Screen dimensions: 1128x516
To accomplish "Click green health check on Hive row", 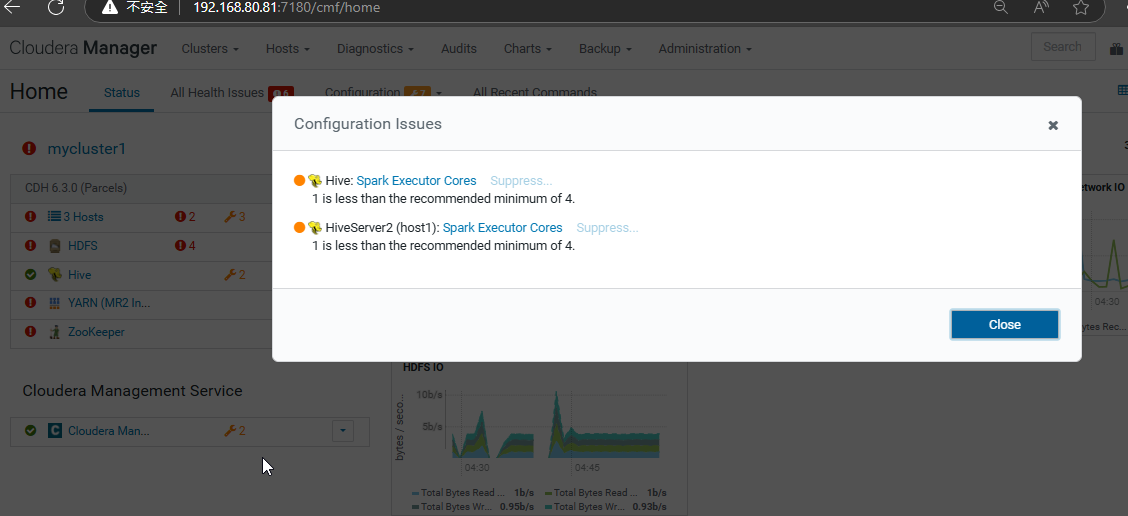I will 30,274.
